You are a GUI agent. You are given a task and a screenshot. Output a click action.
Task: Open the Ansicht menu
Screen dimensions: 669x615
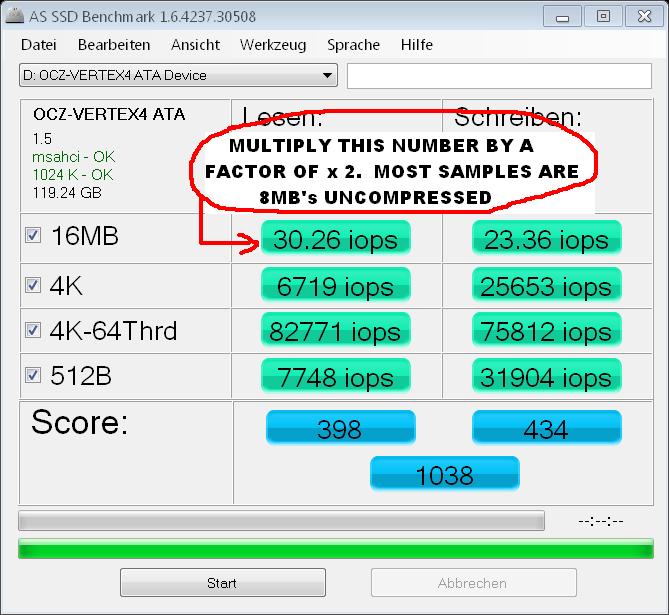(x=195, y=45)
